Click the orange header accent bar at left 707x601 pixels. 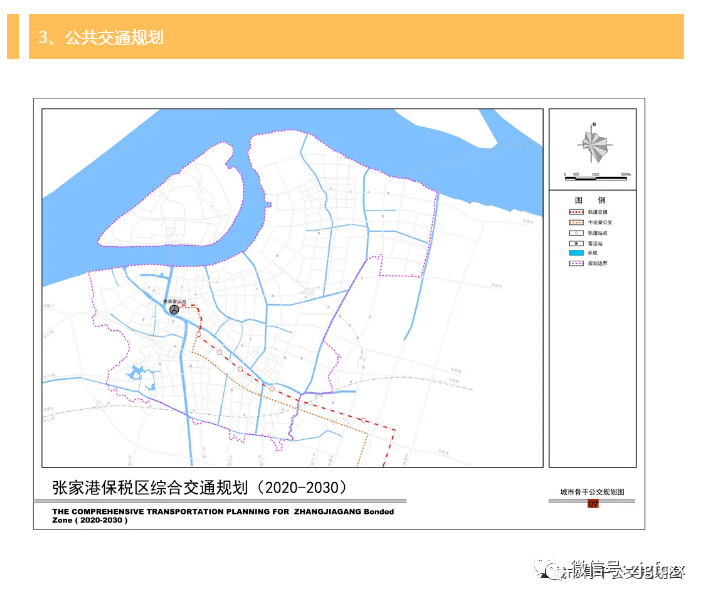[x=13, y=37]
